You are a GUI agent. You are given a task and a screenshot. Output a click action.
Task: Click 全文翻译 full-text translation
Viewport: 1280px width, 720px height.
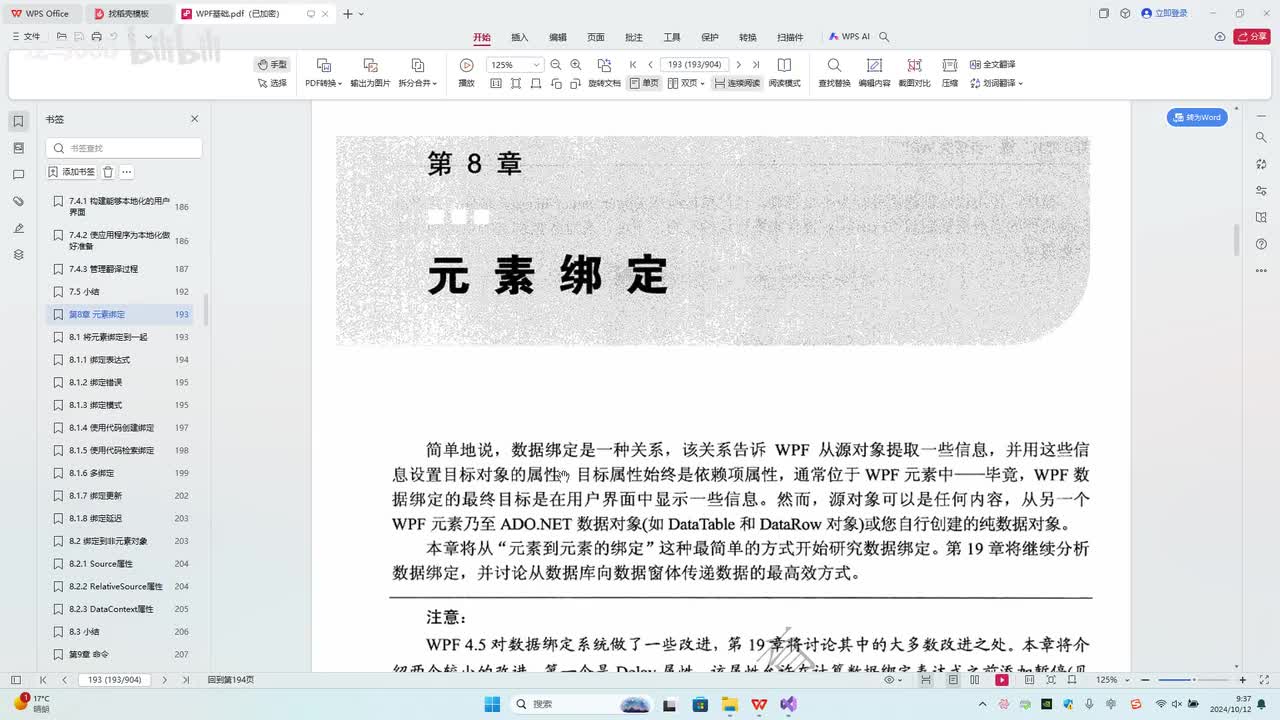pos(993,65)
